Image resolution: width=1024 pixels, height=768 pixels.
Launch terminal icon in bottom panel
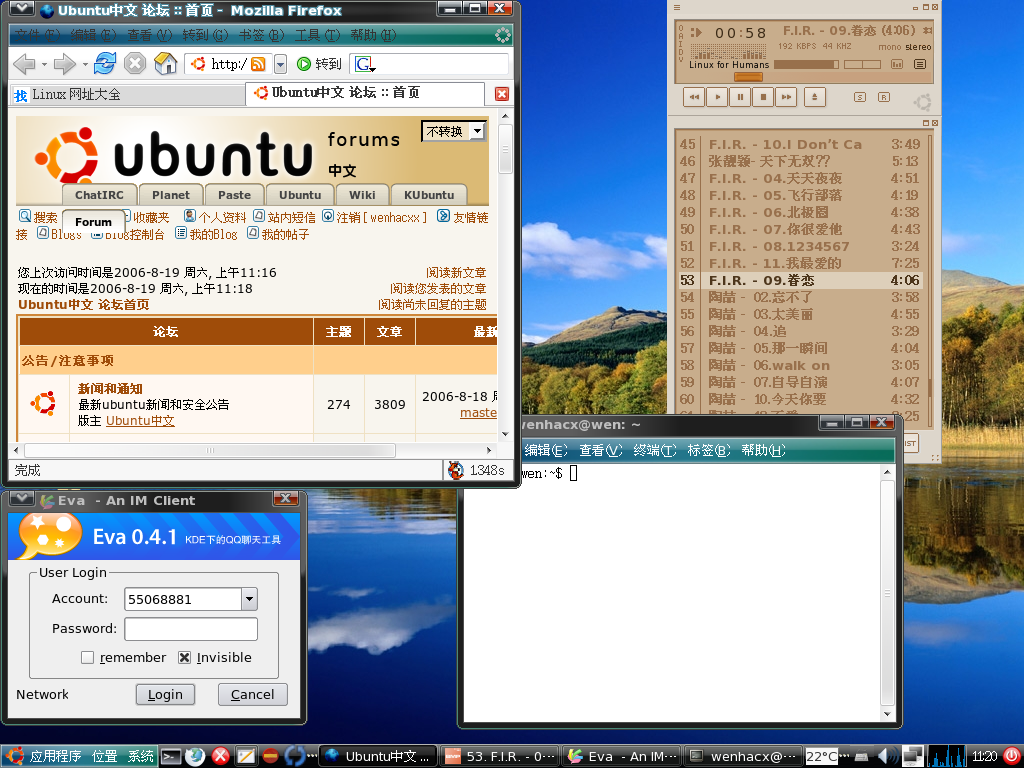(x=171, y=756)
